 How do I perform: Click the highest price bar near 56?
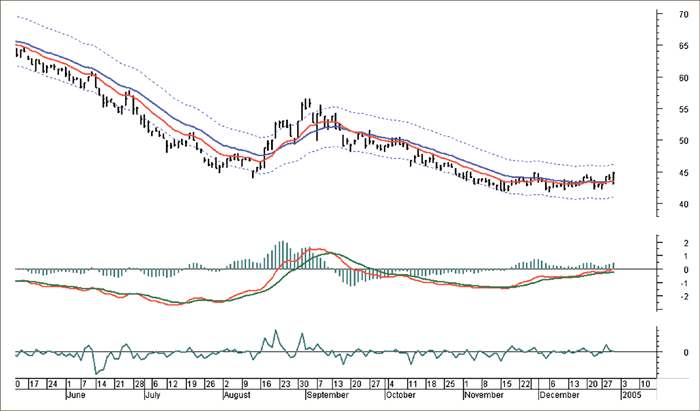click(x=304, y=104)
